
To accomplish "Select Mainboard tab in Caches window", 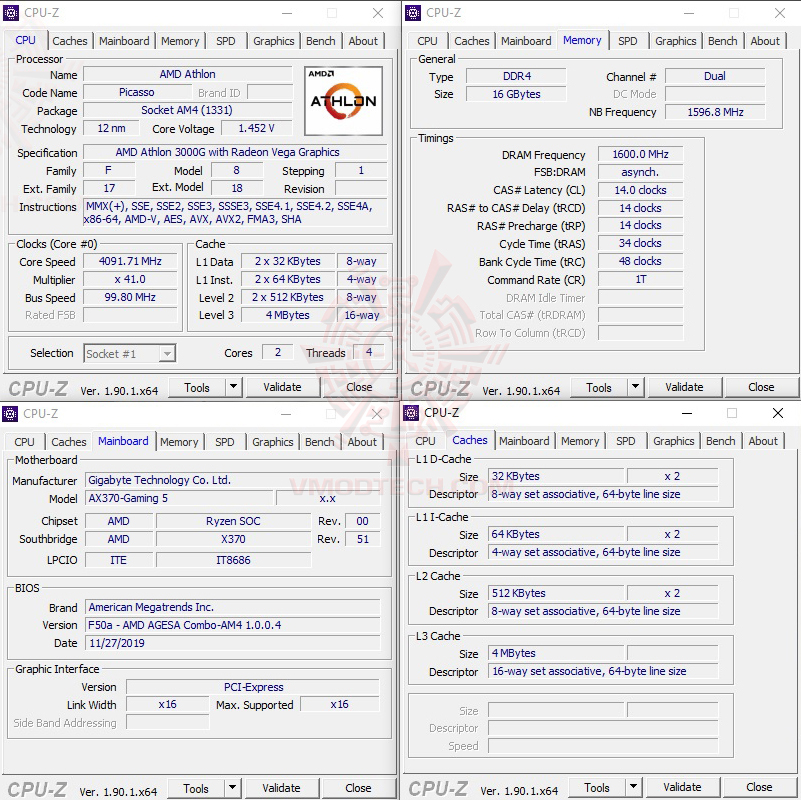I will click(x=524, y=441).
